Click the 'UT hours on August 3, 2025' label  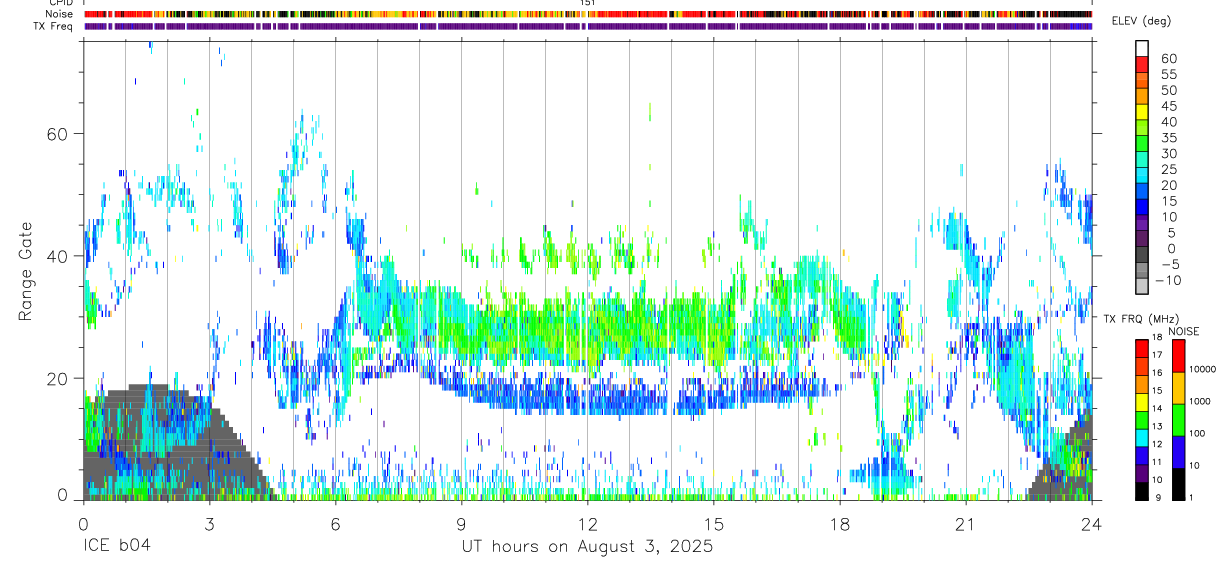pyautogui.click(x=587, y=547)
